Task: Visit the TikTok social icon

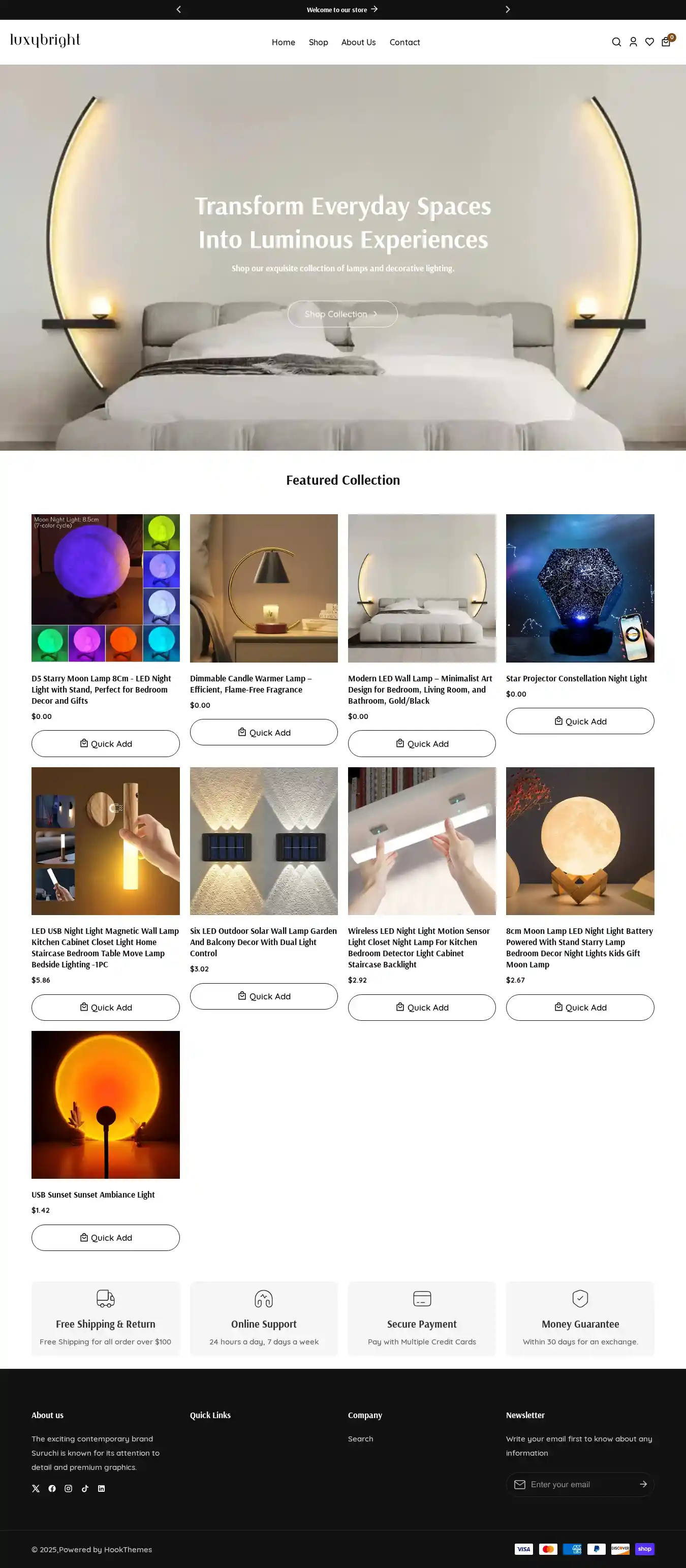Action: [85, 1488]
